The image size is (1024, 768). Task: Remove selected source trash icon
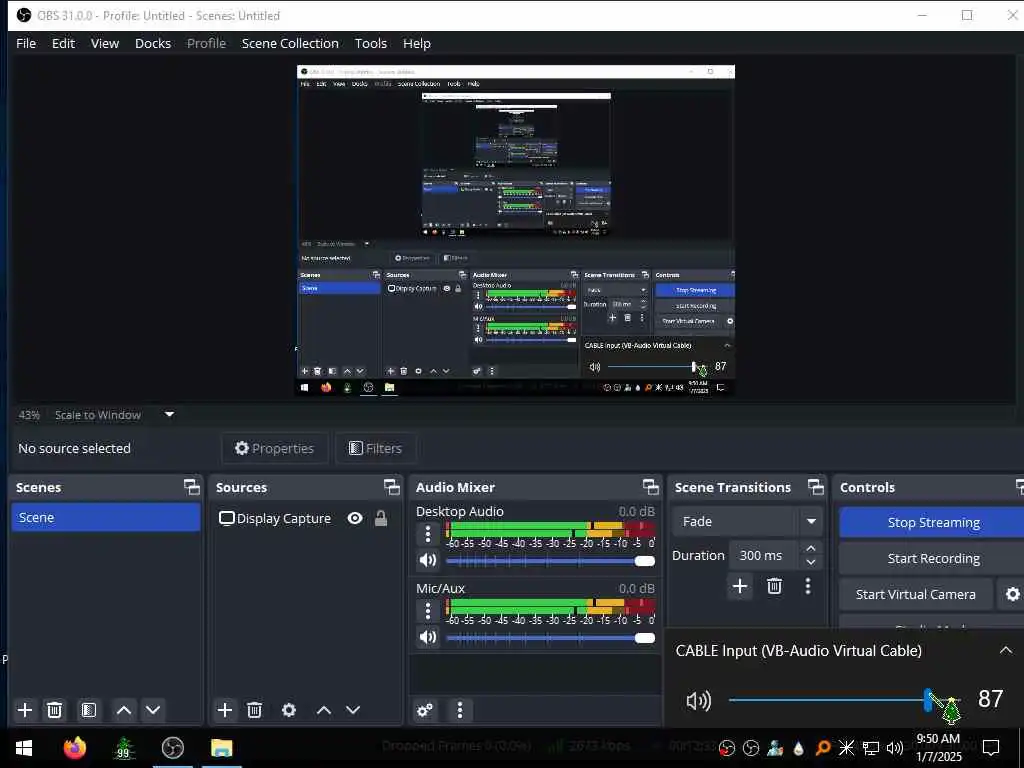(x=255, y=710)
